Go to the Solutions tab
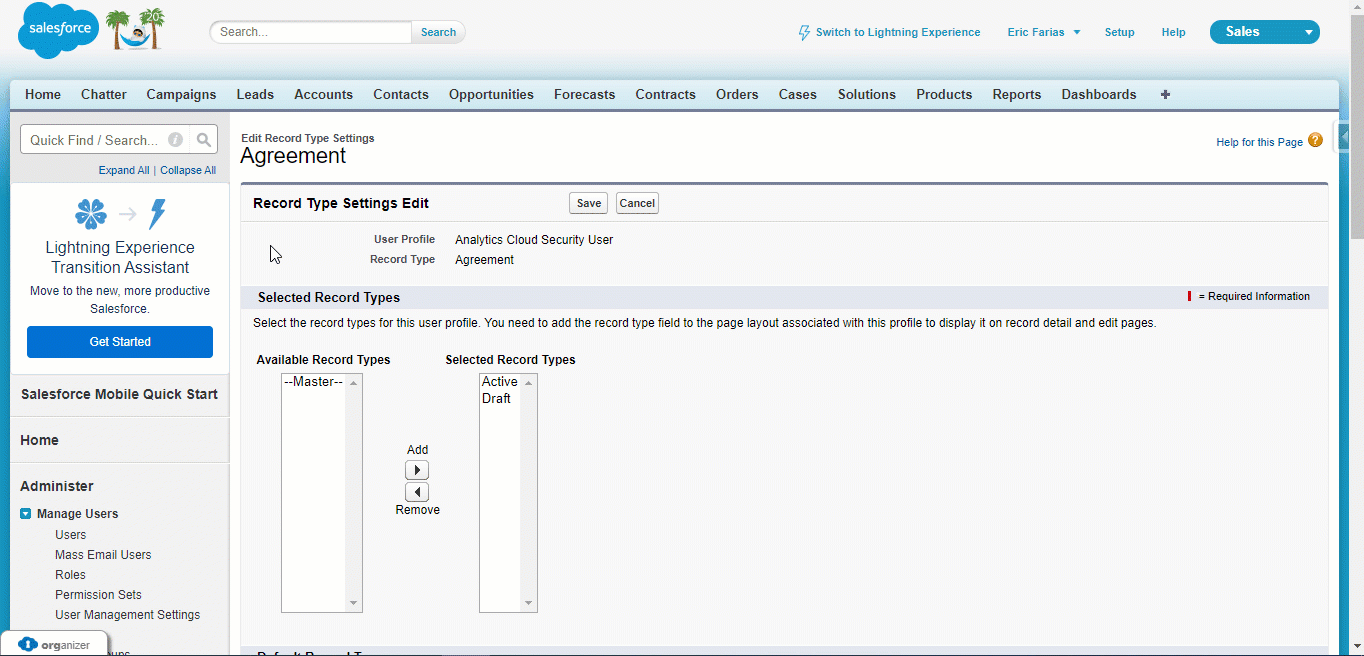Viewport: 1364px width, 656px height. click(x=867, y=94)
